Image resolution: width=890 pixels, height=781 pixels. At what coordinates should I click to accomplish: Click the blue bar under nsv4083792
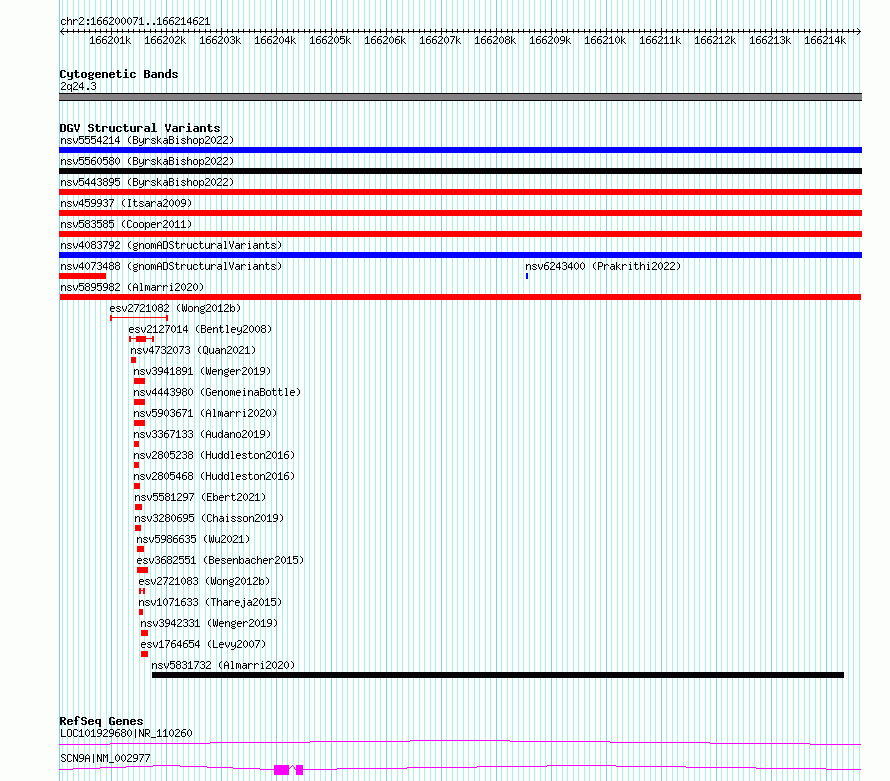[460, 255]
